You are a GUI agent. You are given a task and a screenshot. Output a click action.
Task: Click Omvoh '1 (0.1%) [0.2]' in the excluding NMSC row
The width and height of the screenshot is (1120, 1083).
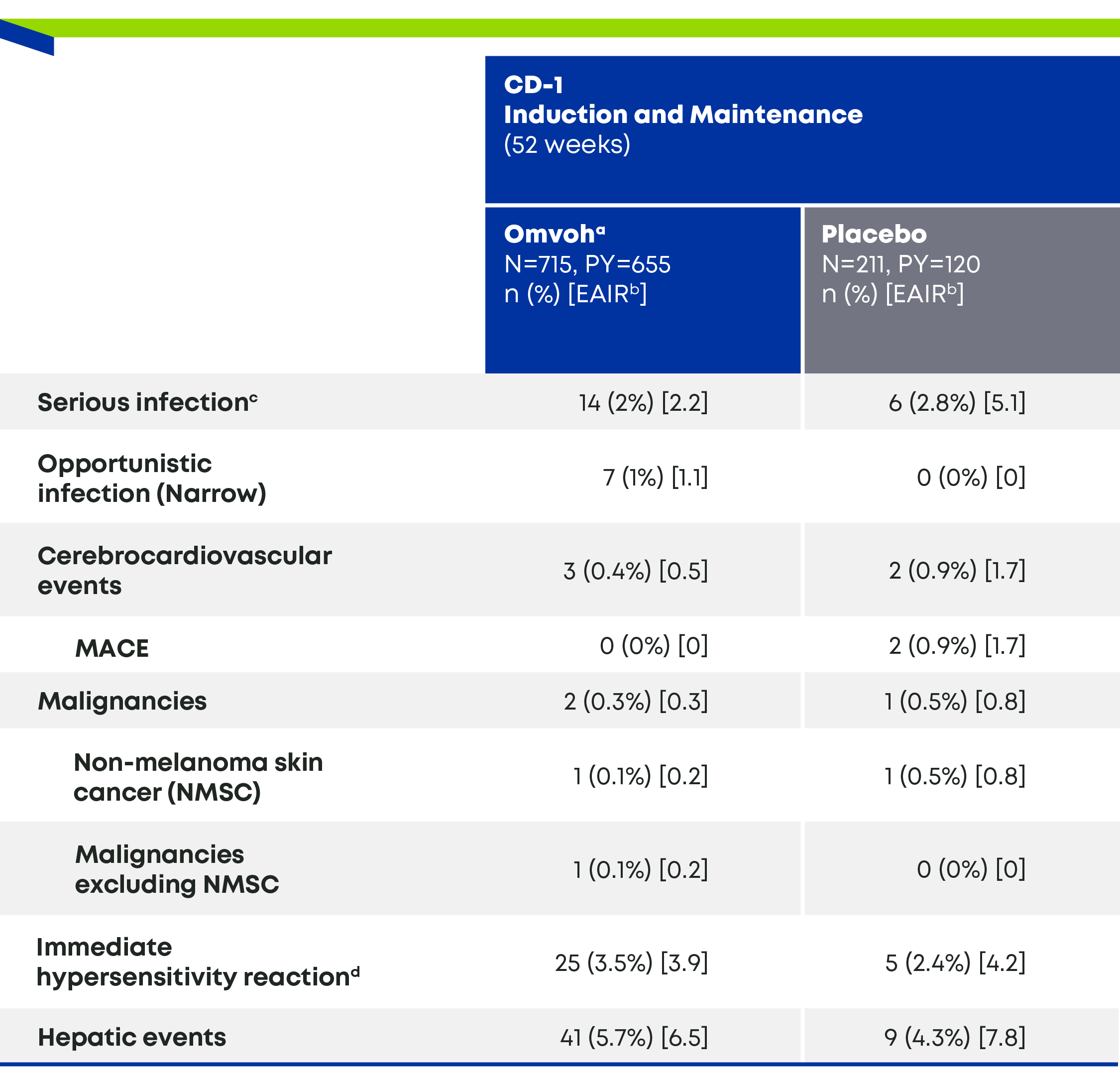tap(641, 870)
